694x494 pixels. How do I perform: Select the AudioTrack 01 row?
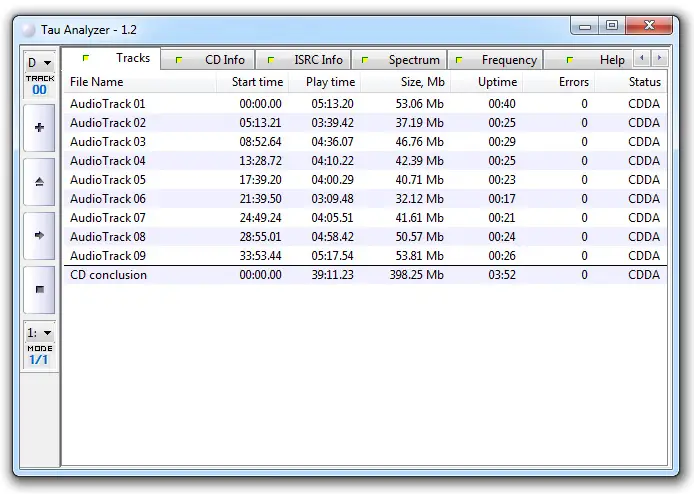pyautogui.click(x=365, y=104)
